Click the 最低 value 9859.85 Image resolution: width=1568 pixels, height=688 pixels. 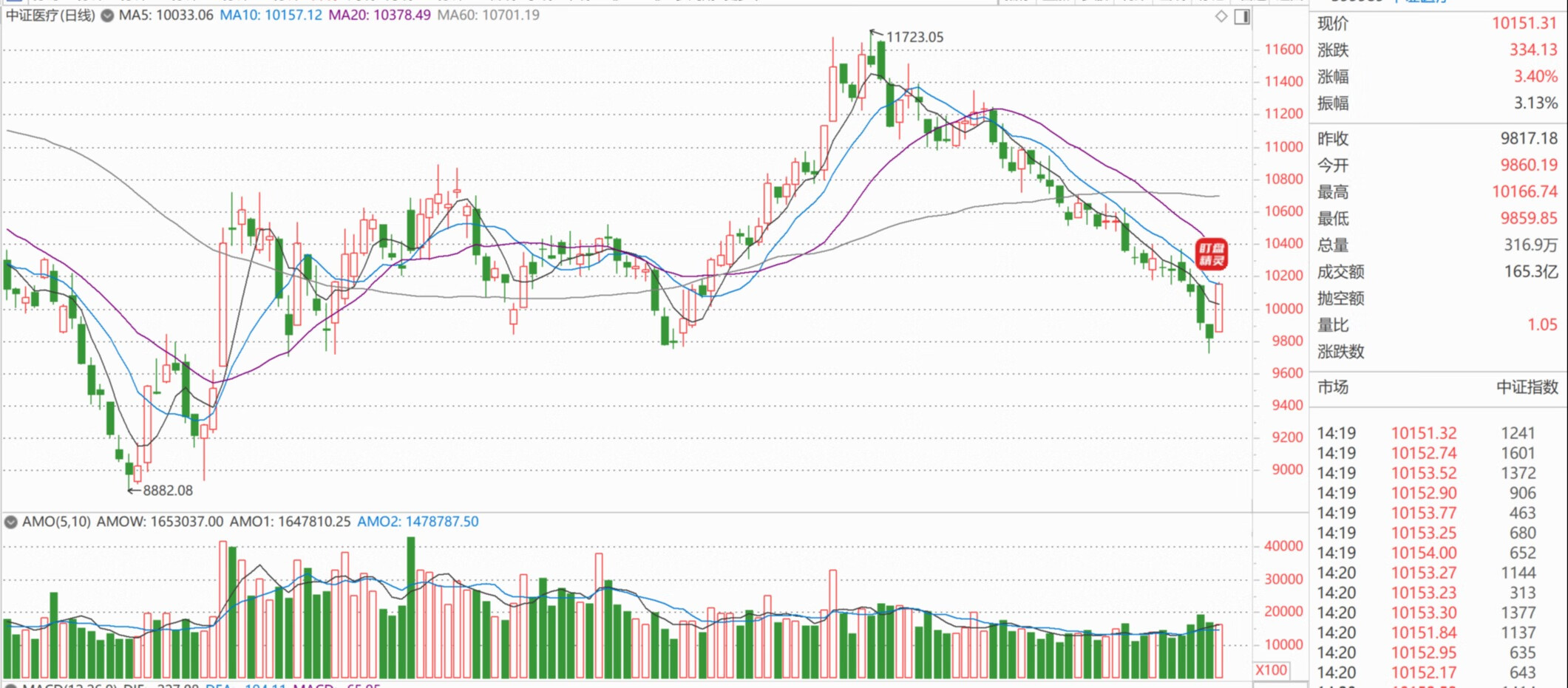(1528, 219)
